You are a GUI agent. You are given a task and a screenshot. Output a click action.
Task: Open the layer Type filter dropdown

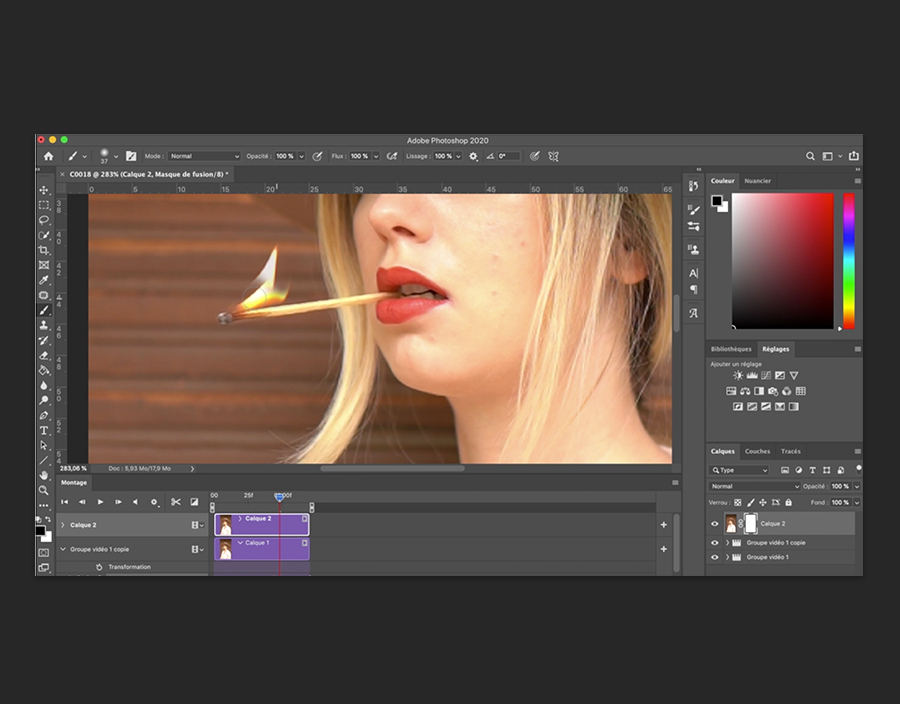[739, 470]
